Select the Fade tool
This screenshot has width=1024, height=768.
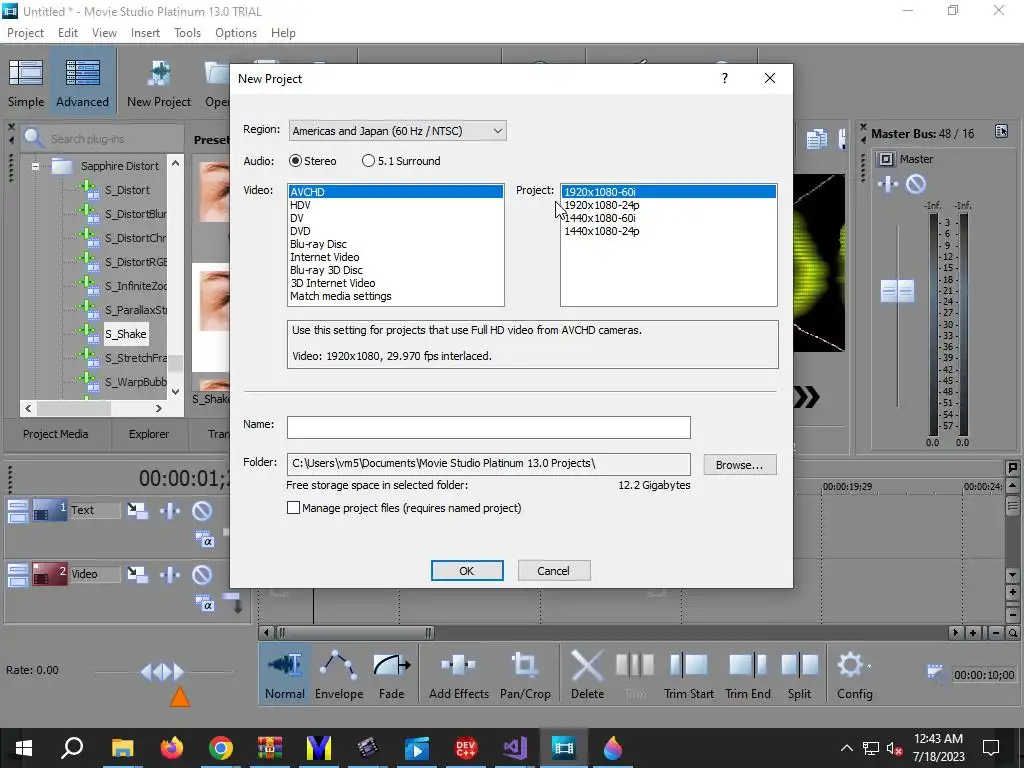391,676
